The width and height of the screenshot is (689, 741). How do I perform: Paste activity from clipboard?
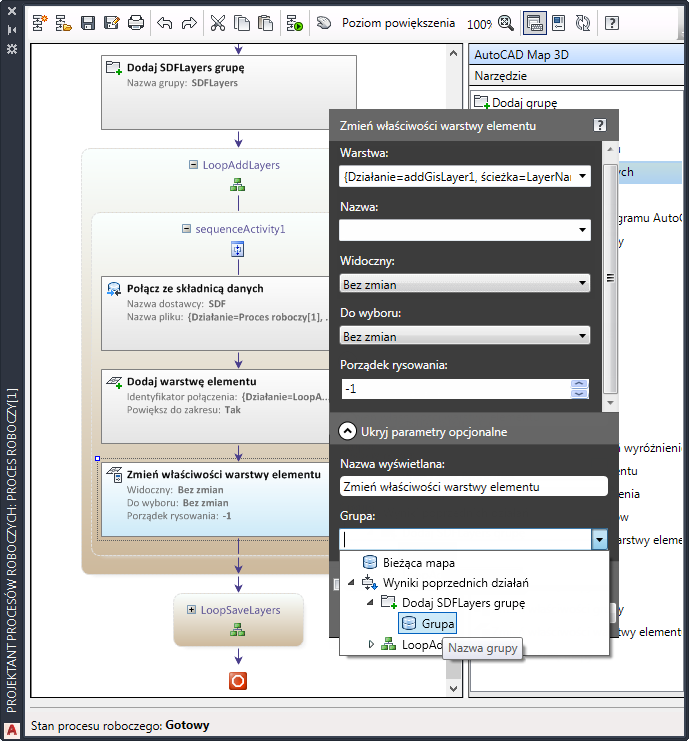pos(266,23)
